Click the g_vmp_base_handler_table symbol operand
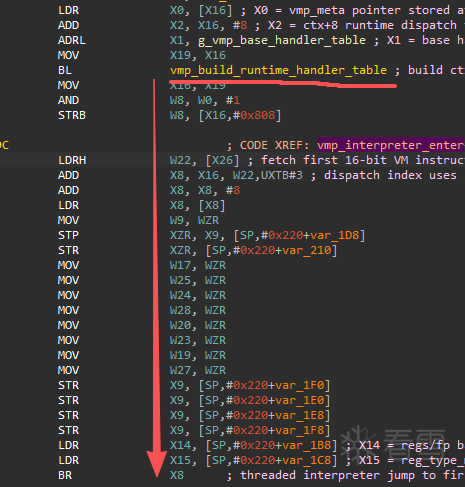Image resolution: width=465 pixels, height=487 pixels. click(282, 40)
